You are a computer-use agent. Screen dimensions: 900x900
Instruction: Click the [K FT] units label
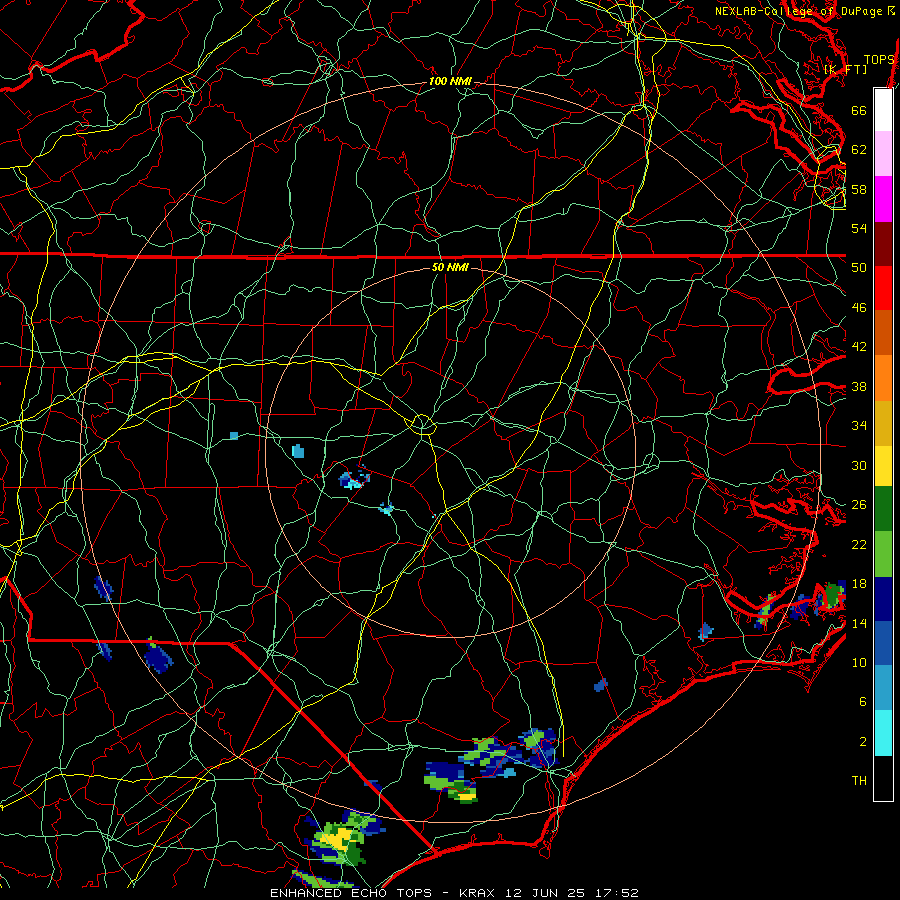click(x=845, y=69)
